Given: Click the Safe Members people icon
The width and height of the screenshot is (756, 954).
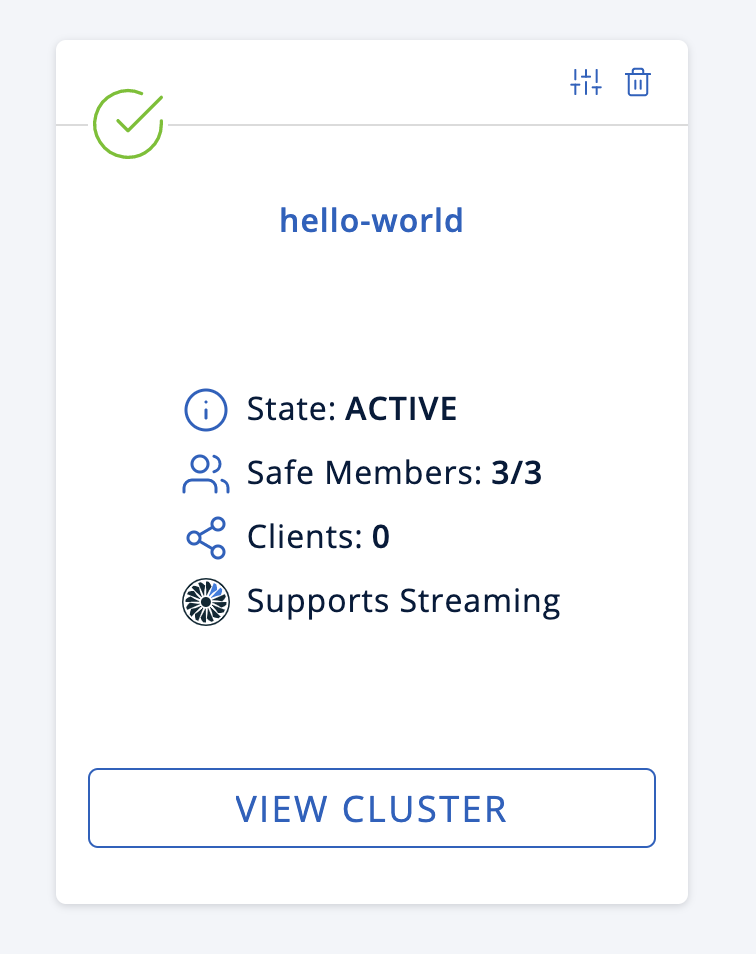Looking at the screenshot, I should (206, 473).
